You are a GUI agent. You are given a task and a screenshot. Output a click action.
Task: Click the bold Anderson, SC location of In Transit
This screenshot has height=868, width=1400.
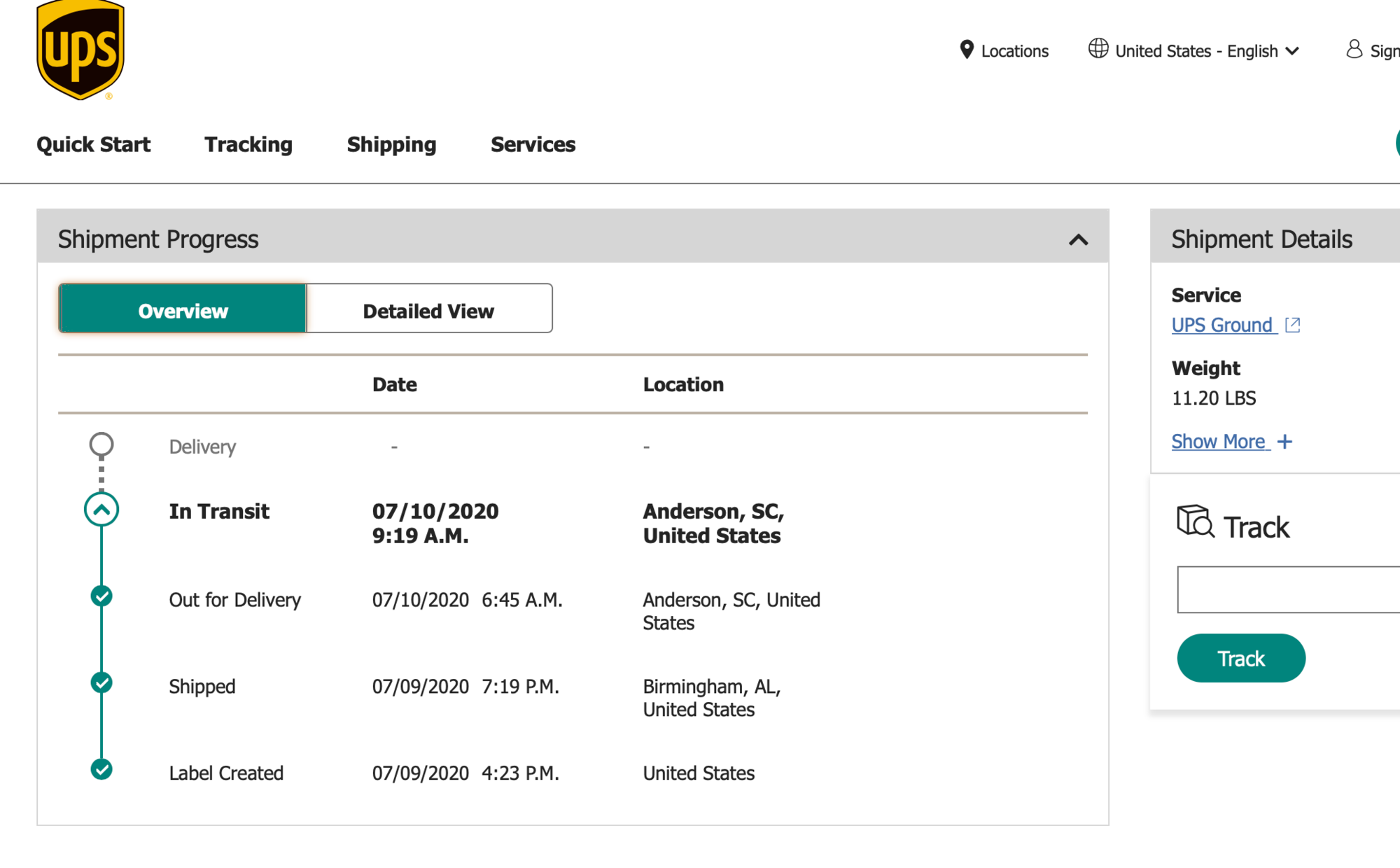[x=713, y=524]
